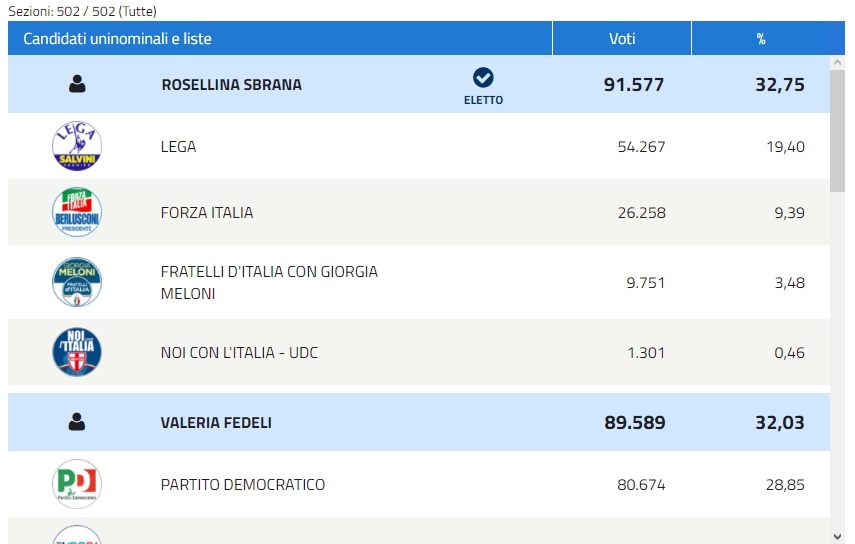Click the person icon beside Rosellina Sbrana
The width and height of the screenshot is (855, 544).
point(77,85)
